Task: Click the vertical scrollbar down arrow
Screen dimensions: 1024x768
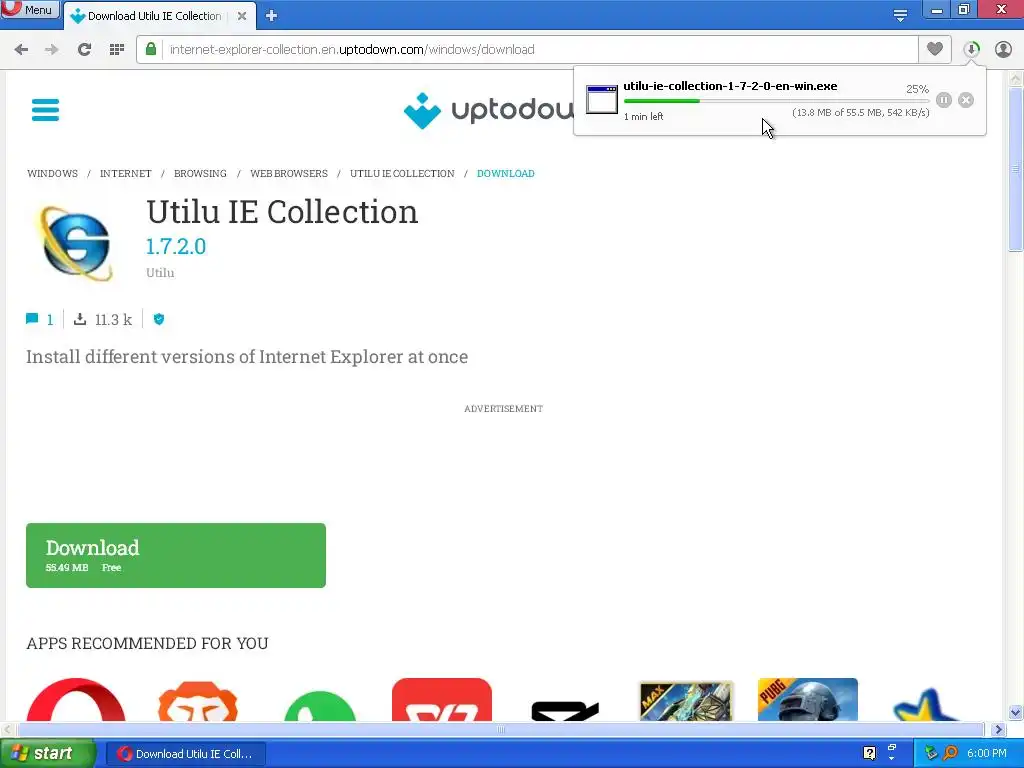Action: pyautogui.click(x=1016, y=712)
